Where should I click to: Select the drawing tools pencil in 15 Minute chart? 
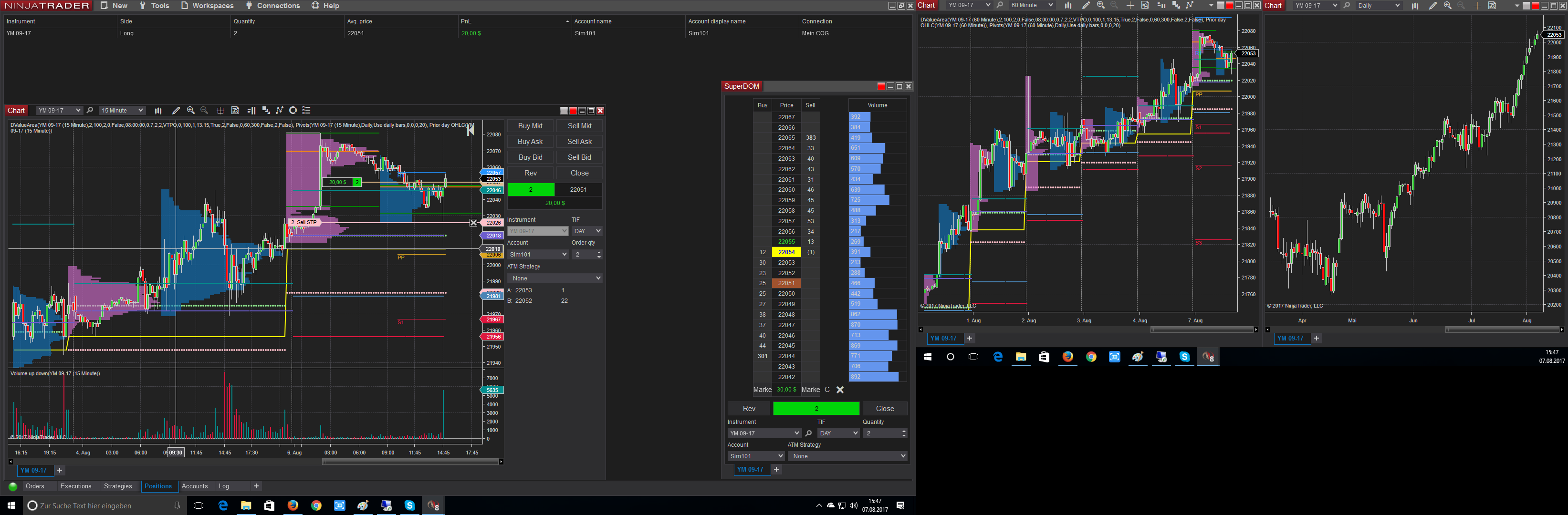click(176, 111)
